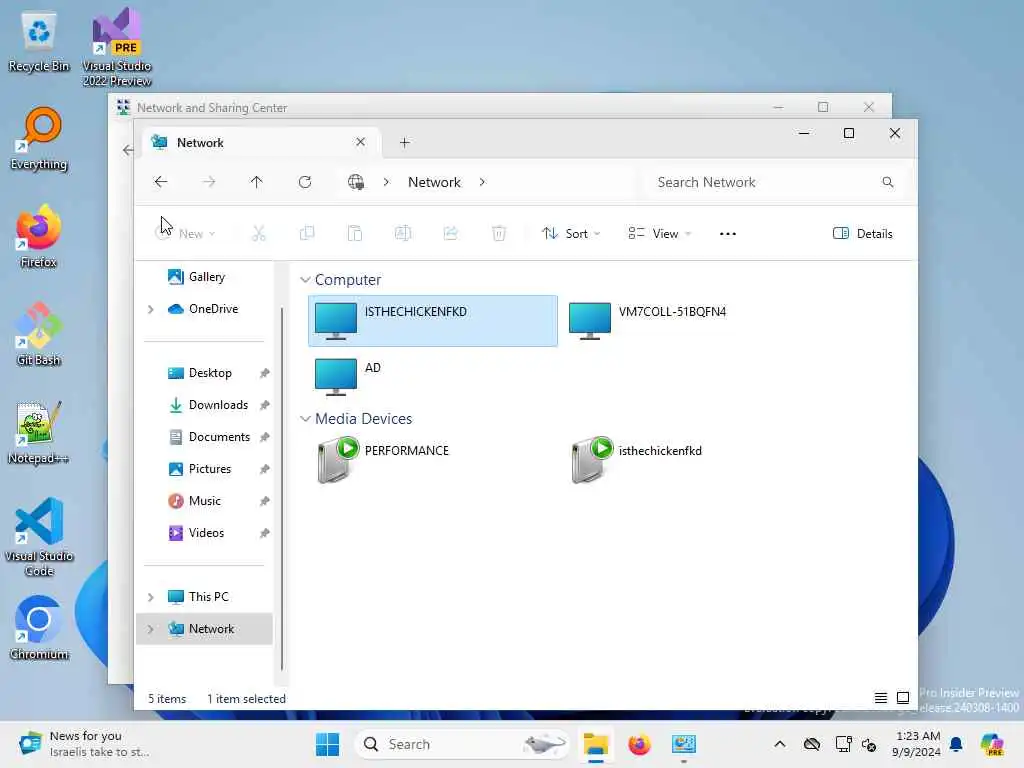The image size is (1024, 768).
Task: Open Git Bash desktop shortcut
Action: (39, 335)
